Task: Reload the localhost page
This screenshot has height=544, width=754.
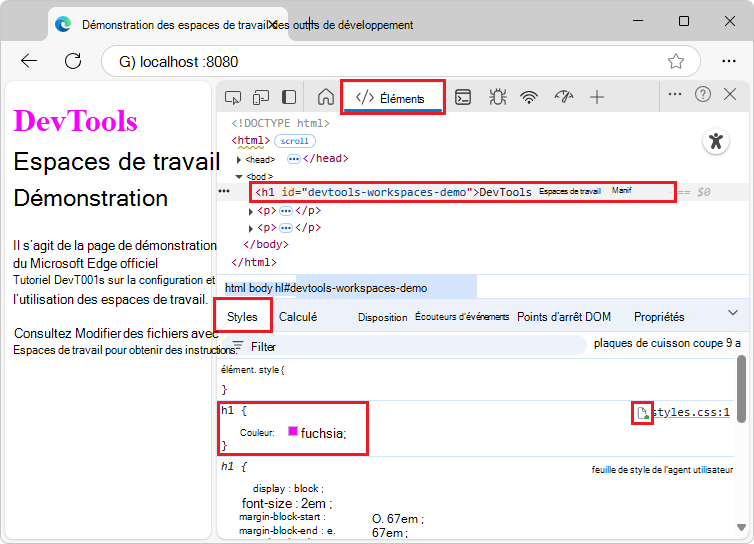Action: pos(73,61)
